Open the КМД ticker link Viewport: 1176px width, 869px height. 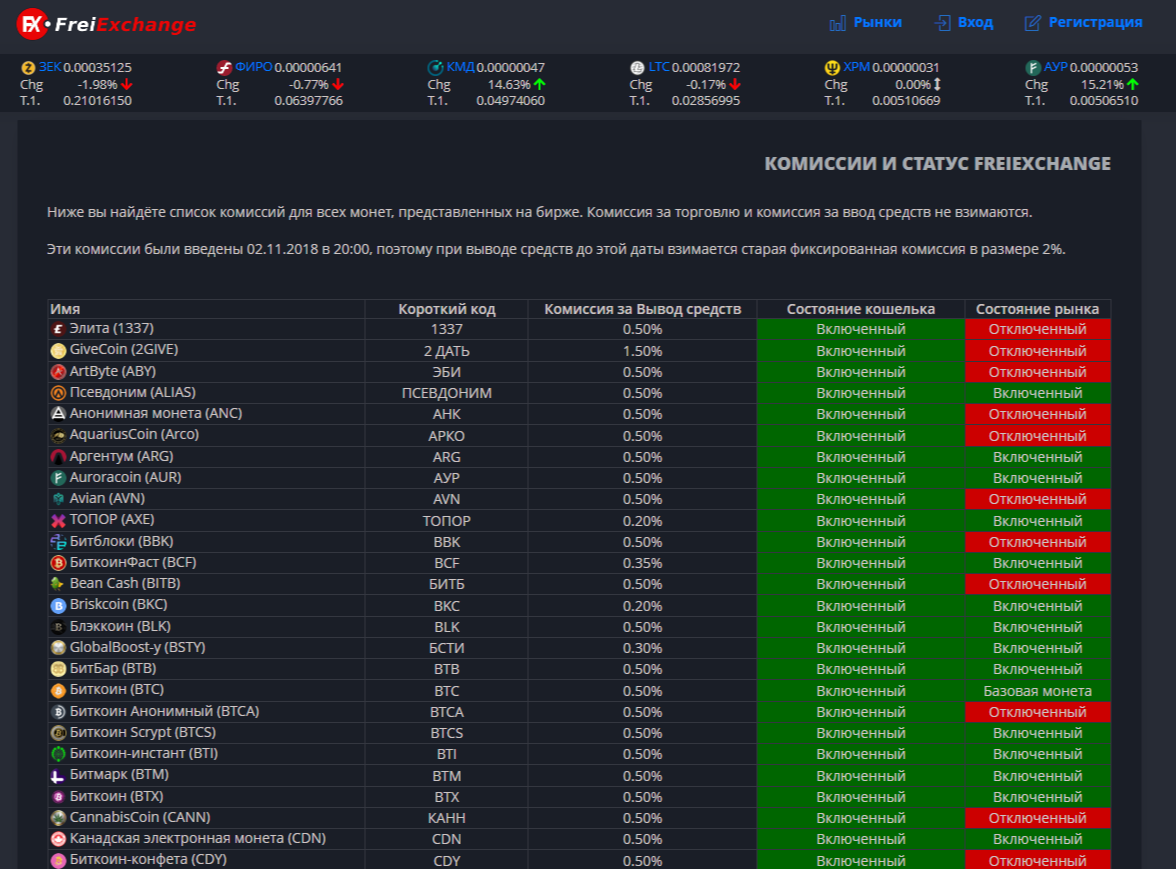point(460,67)
